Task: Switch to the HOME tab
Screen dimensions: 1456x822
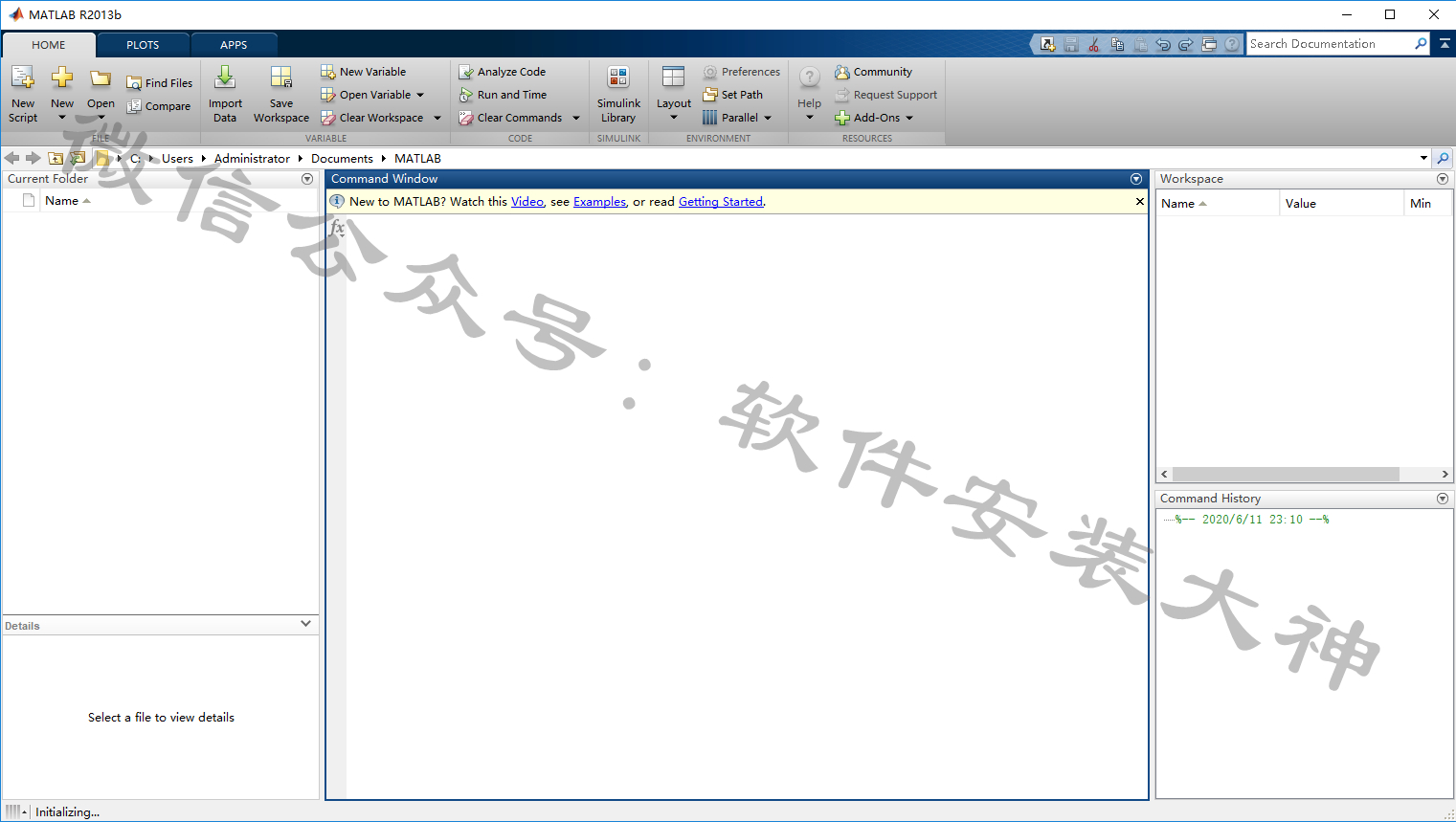Action: pos(49,45)
